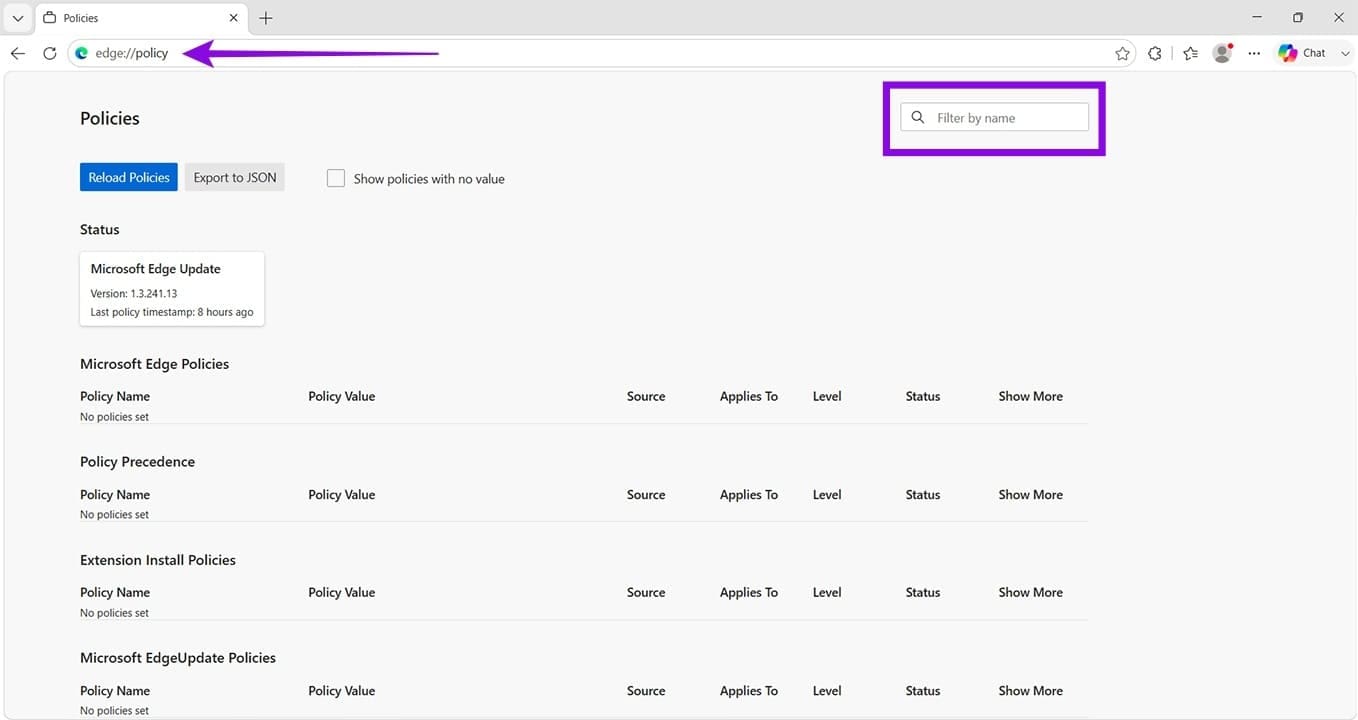The height and width of the screenshot is (720, 1358).
Task: Click Source header under Microsoft Edge Policies
Action: click(646, 396)
